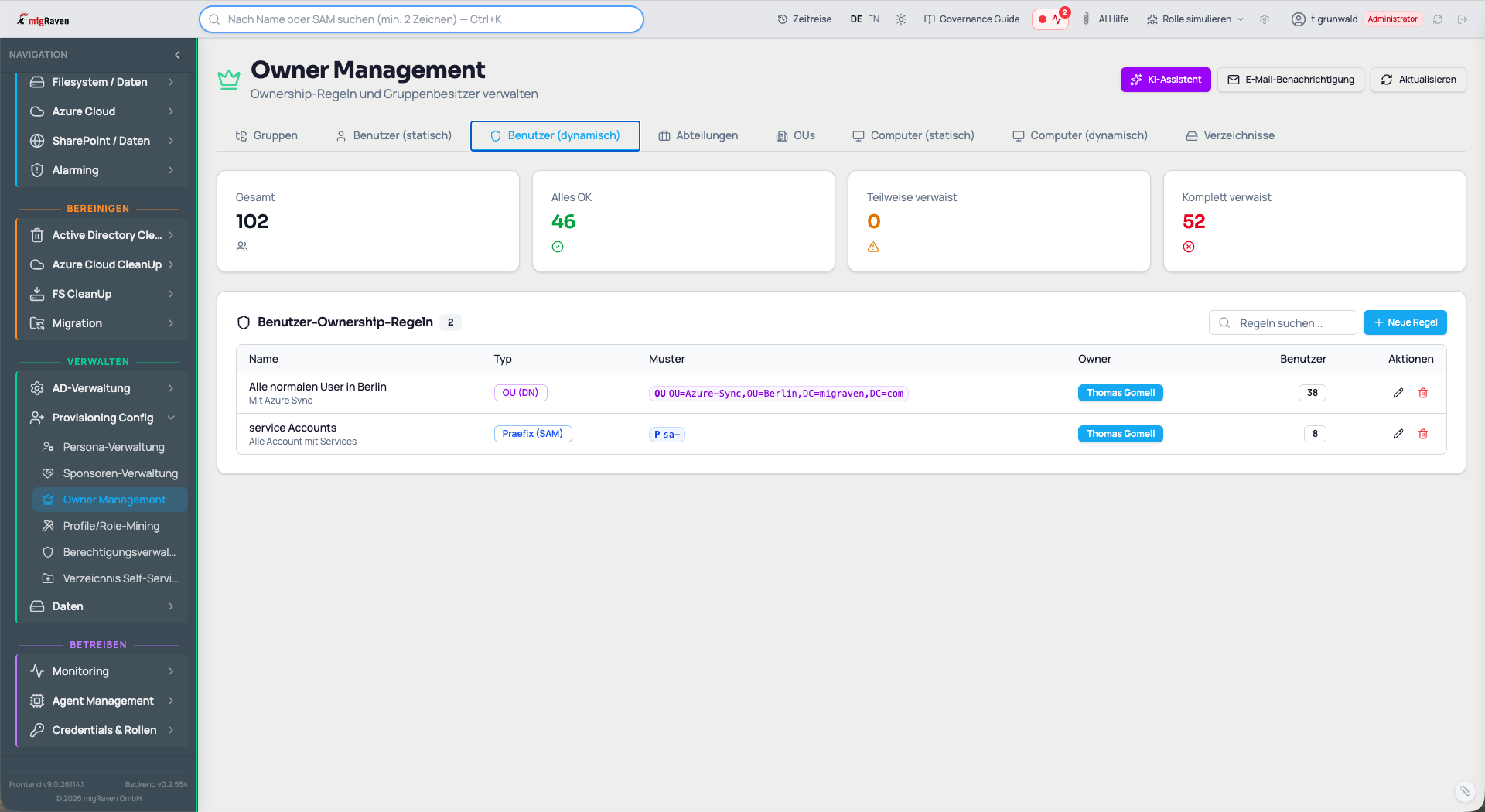
Task: Switch language to EN
Action: (873, 19)
